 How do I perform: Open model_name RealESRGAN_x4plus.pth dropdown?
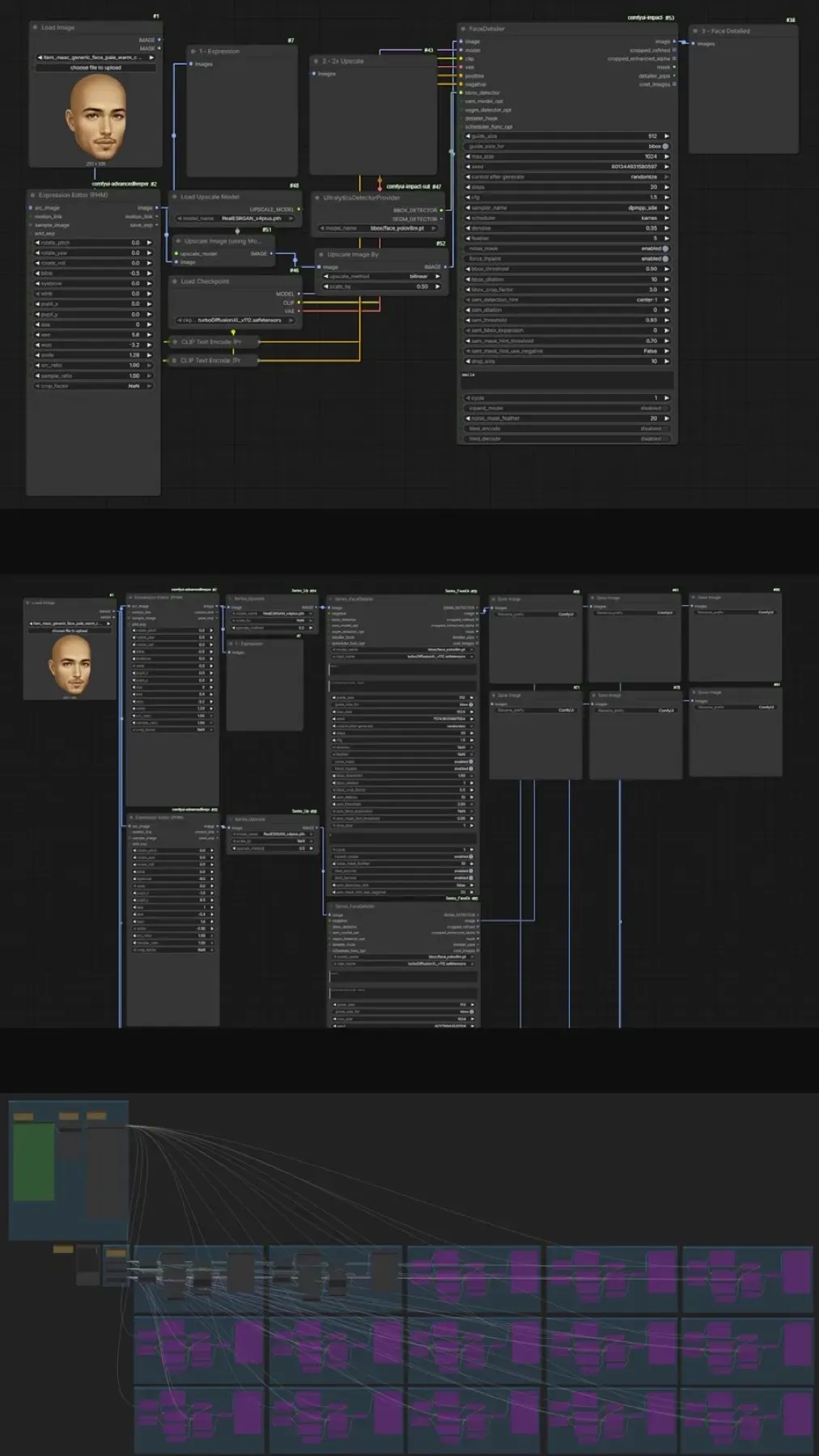[x=236, y=218]
